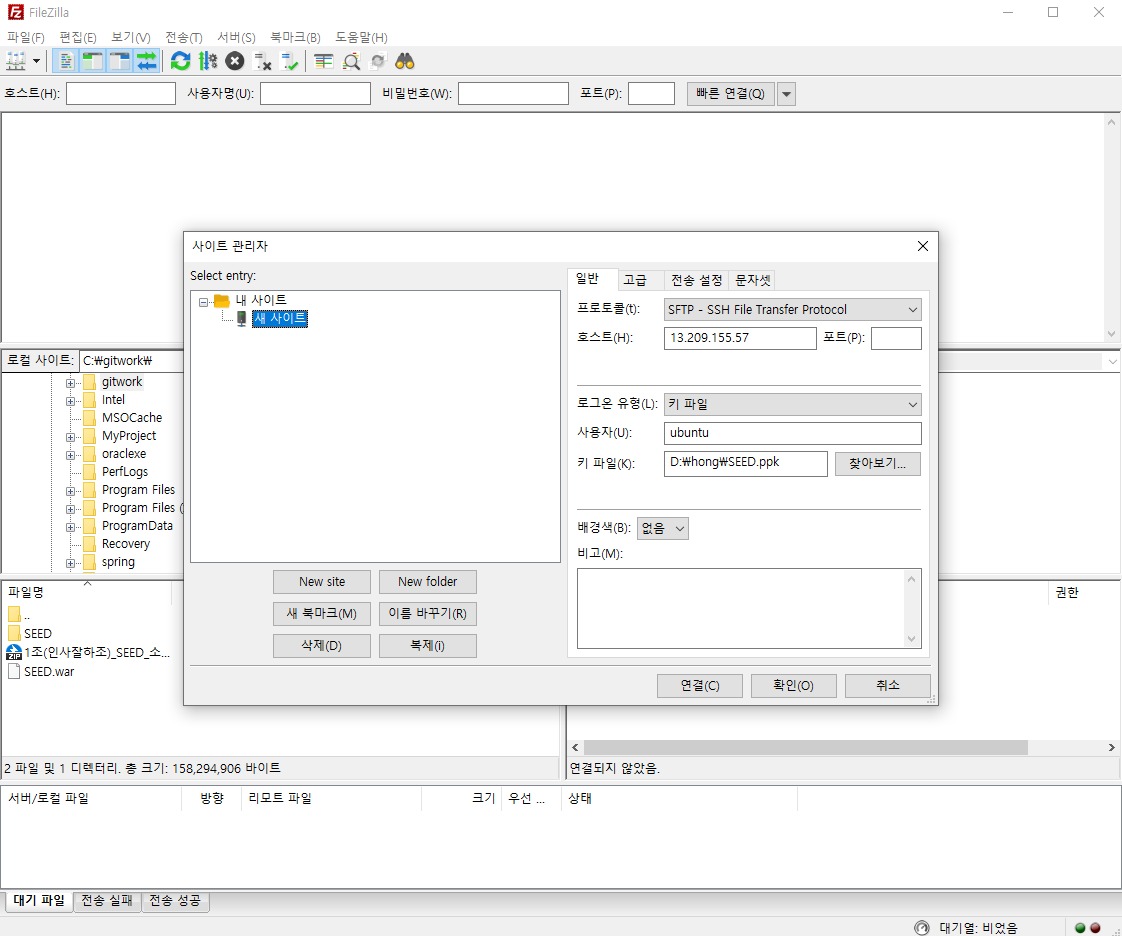Click the disconnect from server icon
This screenshot has height=936, width=1122.
263,62
